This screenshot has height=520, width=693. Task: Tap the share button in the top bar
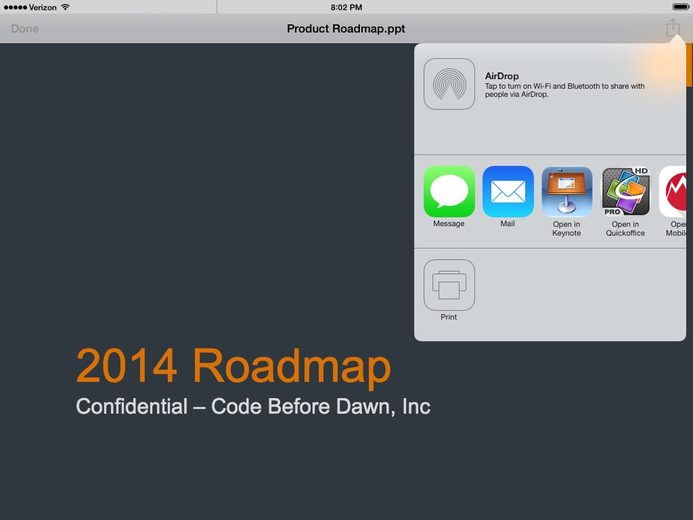673,28
